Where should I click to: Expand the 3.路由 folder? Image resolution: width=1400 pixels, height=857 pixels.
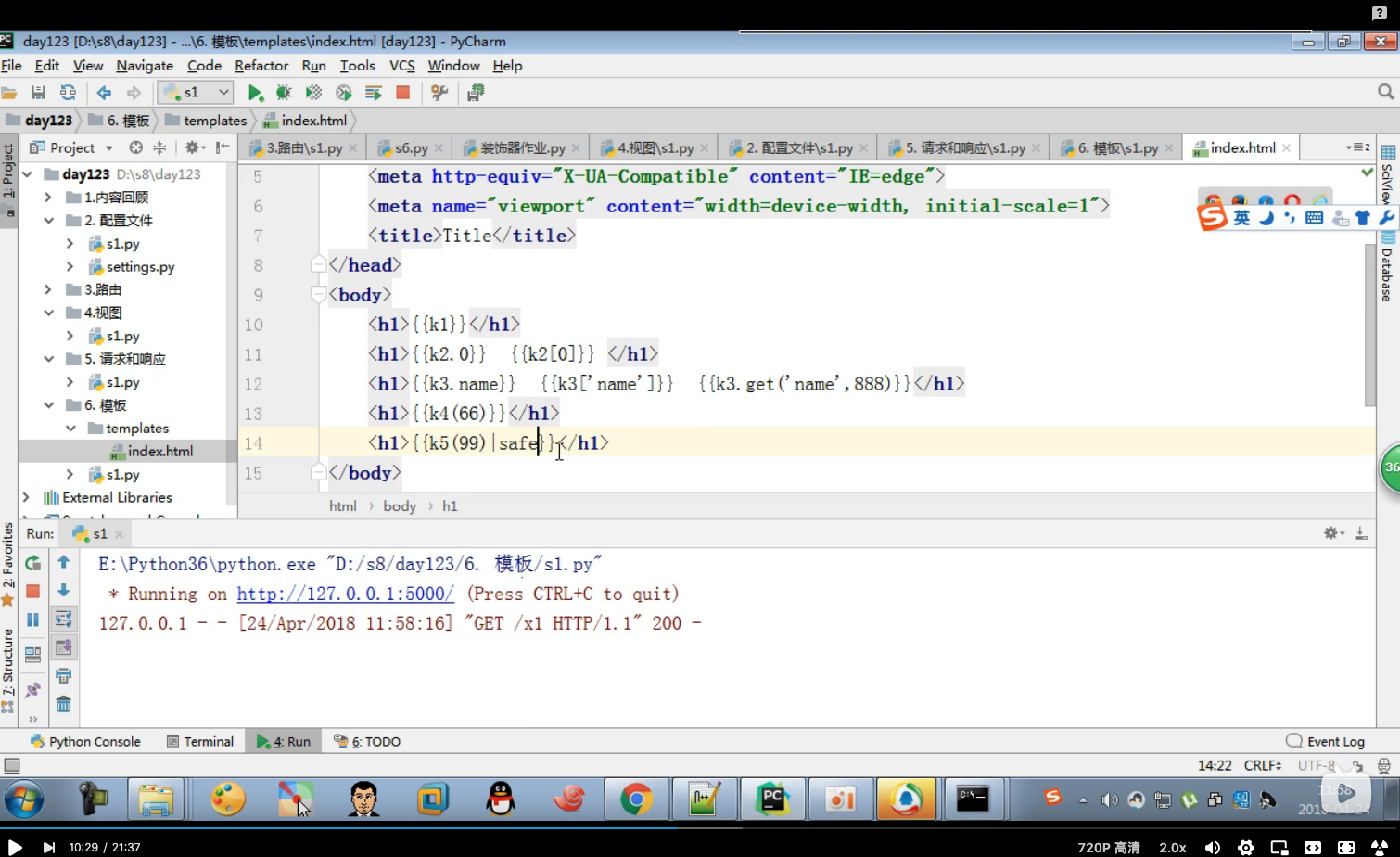click(48, 289)
